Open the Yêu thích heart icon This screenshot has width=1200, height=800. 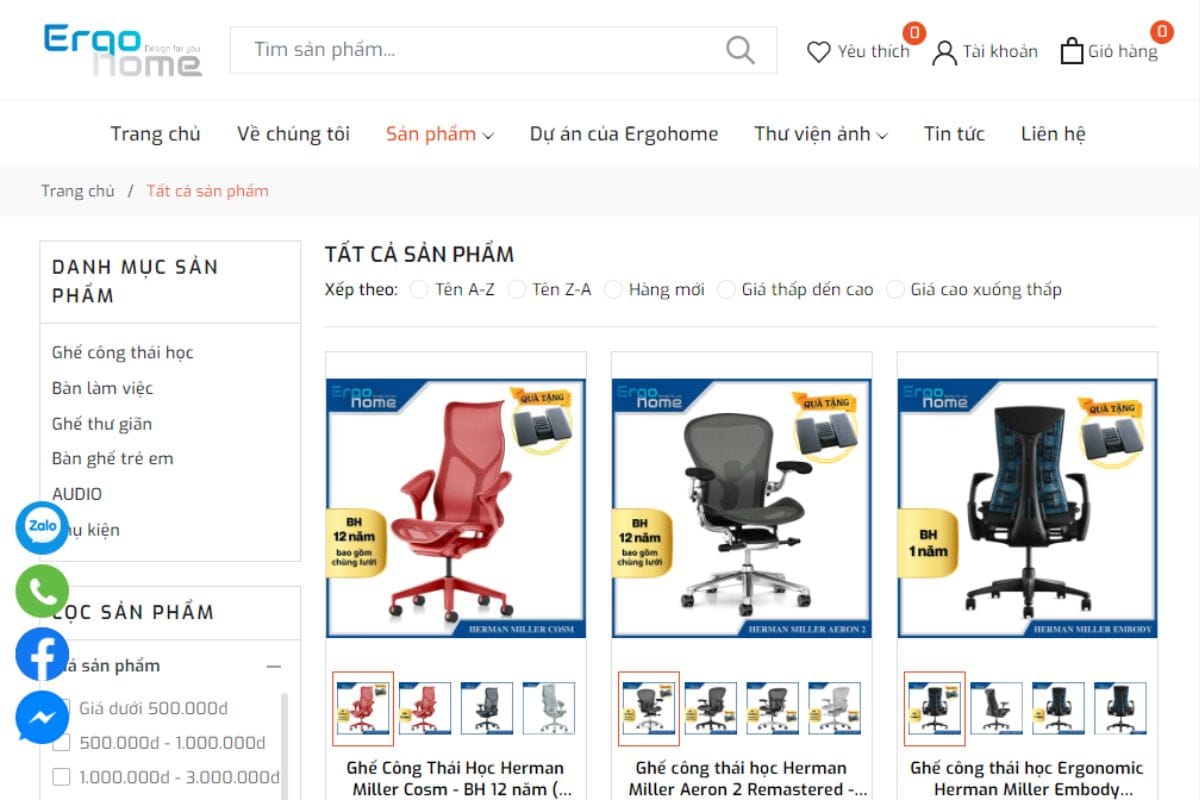[819, 51]
